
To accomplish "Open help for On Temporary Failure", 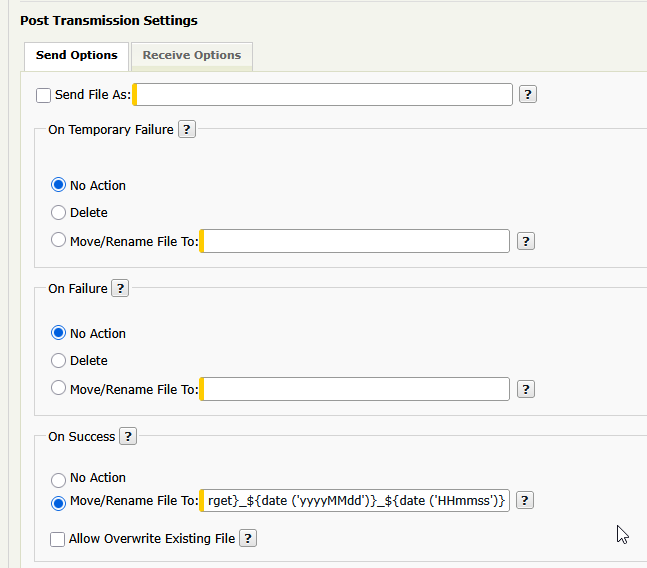I will 187,130.
